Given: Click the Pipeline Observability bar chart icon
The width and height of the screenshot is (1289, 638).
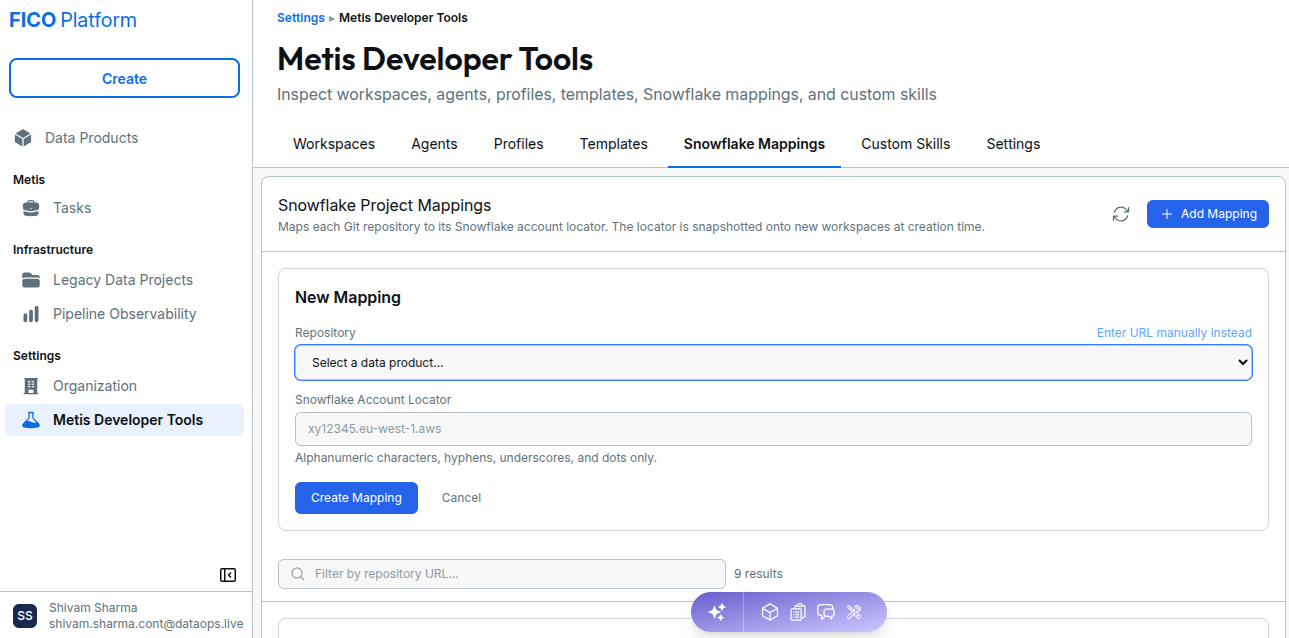Looking at the screenshot, I should click(31, 314).
